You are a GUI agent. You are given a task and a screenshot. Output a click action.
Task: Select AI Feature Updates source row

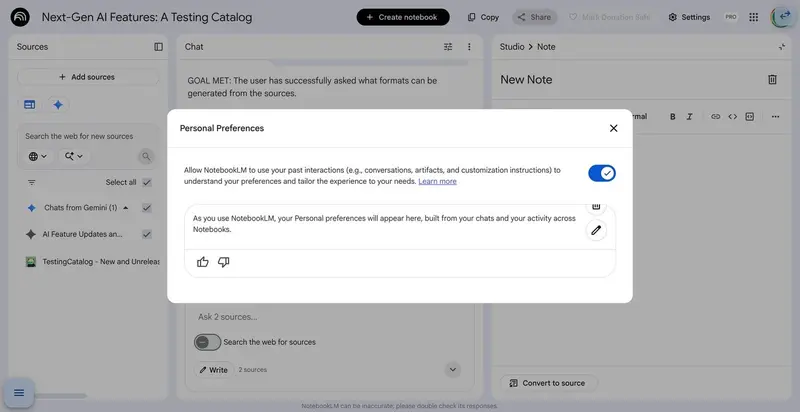[82, 234]
